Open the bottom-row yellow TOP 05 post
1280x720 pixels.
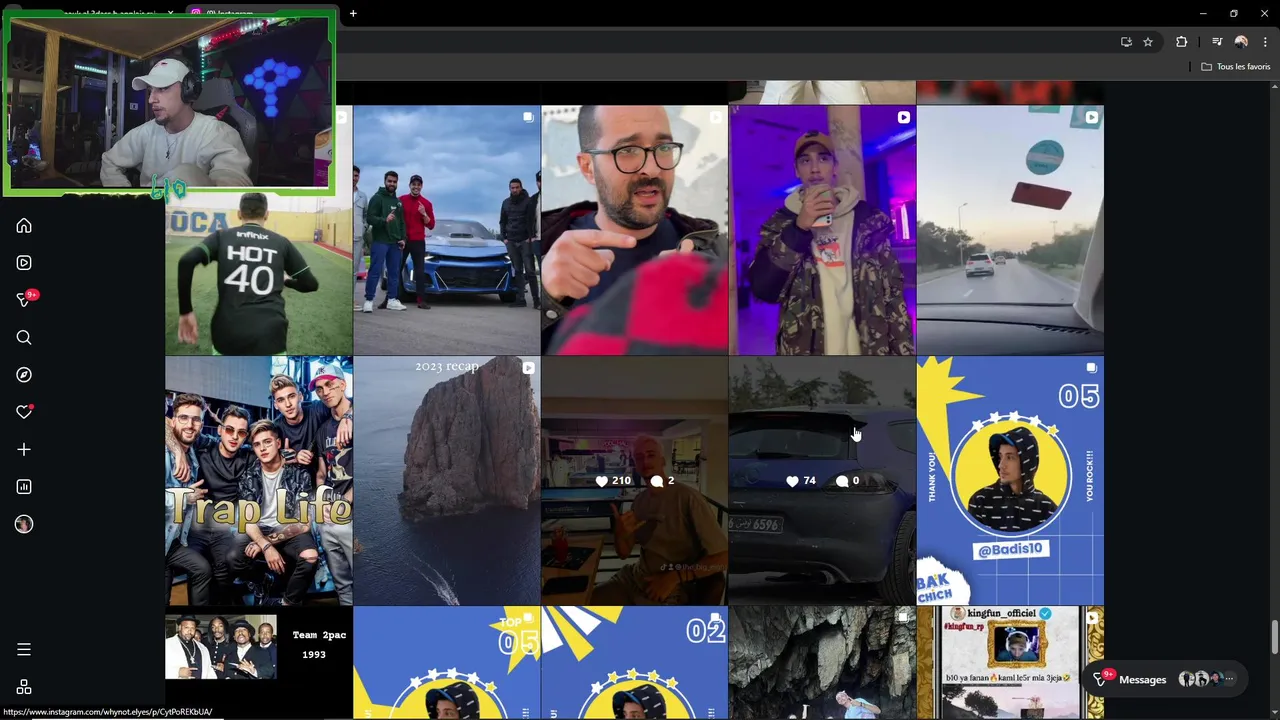tap(447, 663)
